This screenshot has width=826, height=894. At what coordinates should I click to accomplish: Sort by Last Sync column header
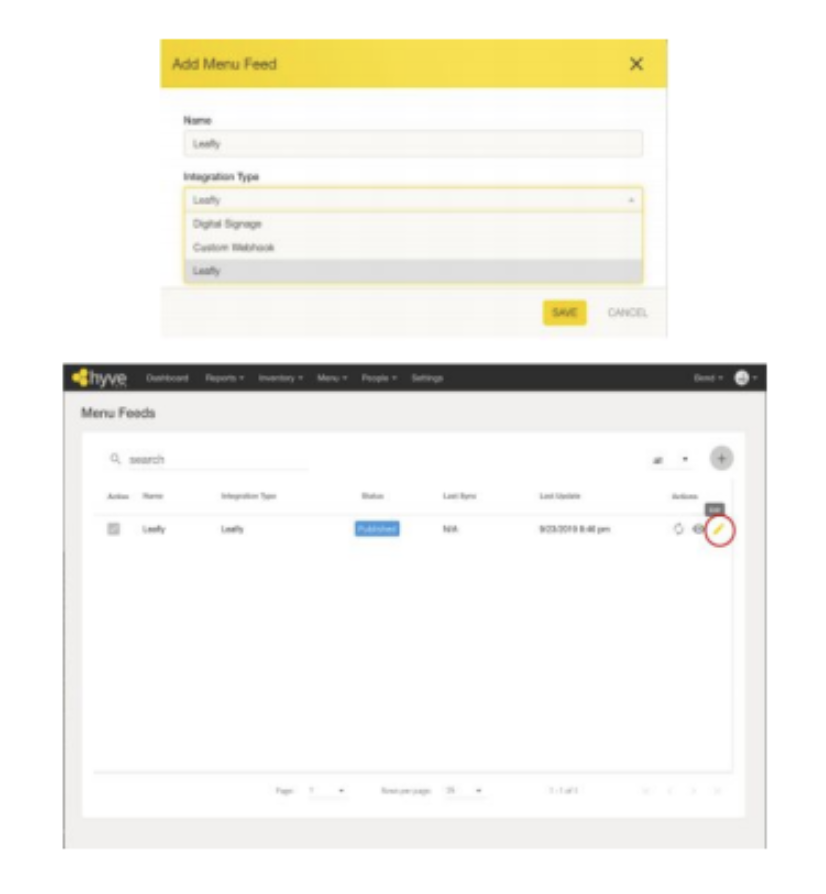(459, 496)
